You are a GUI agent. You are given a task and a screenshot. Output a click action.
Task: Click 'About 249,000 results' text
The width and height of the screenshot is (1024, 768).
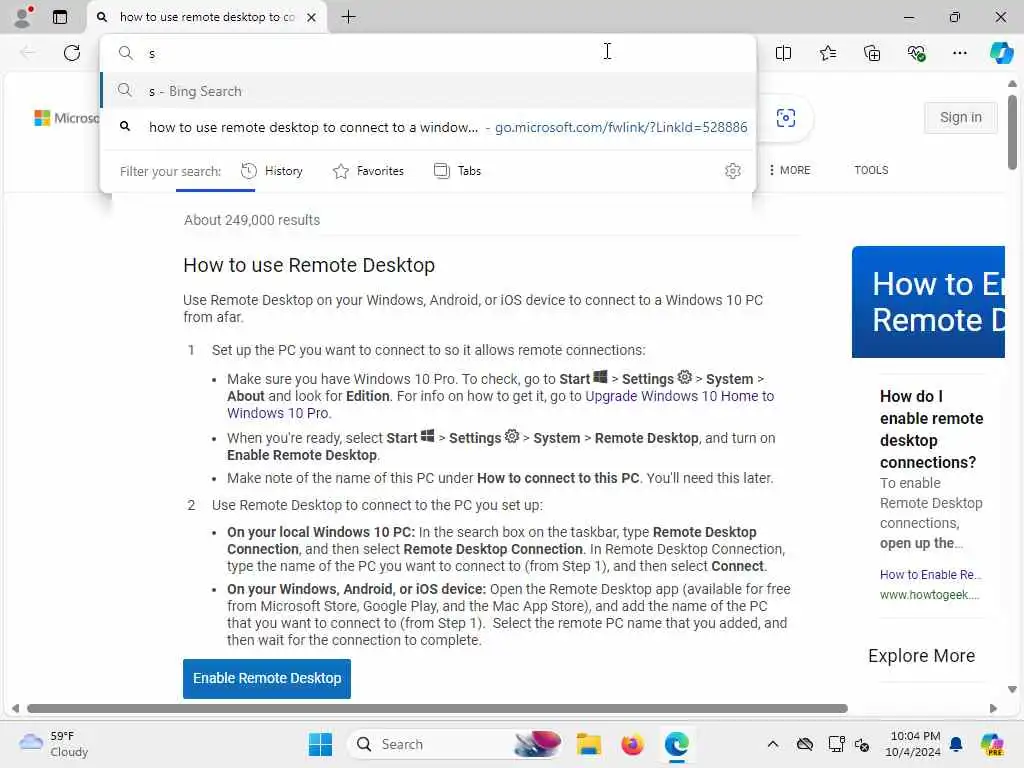[252, 220]
